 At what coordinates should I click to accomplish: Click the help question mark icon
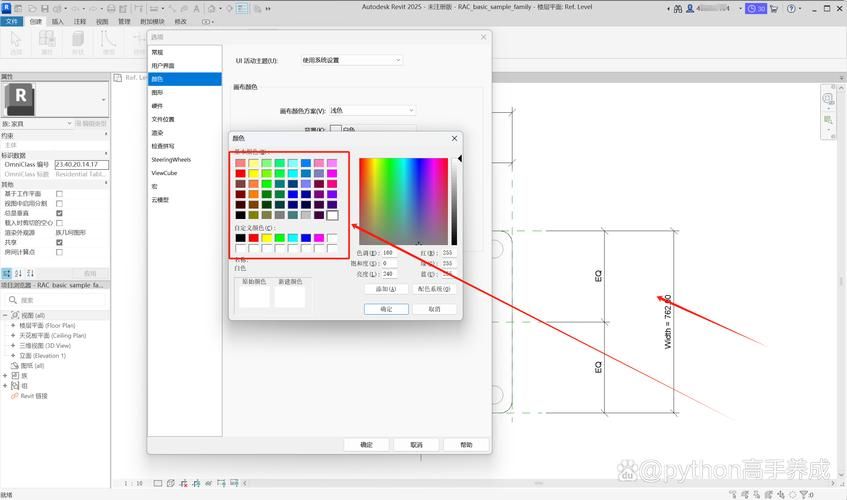pos(791,9)
